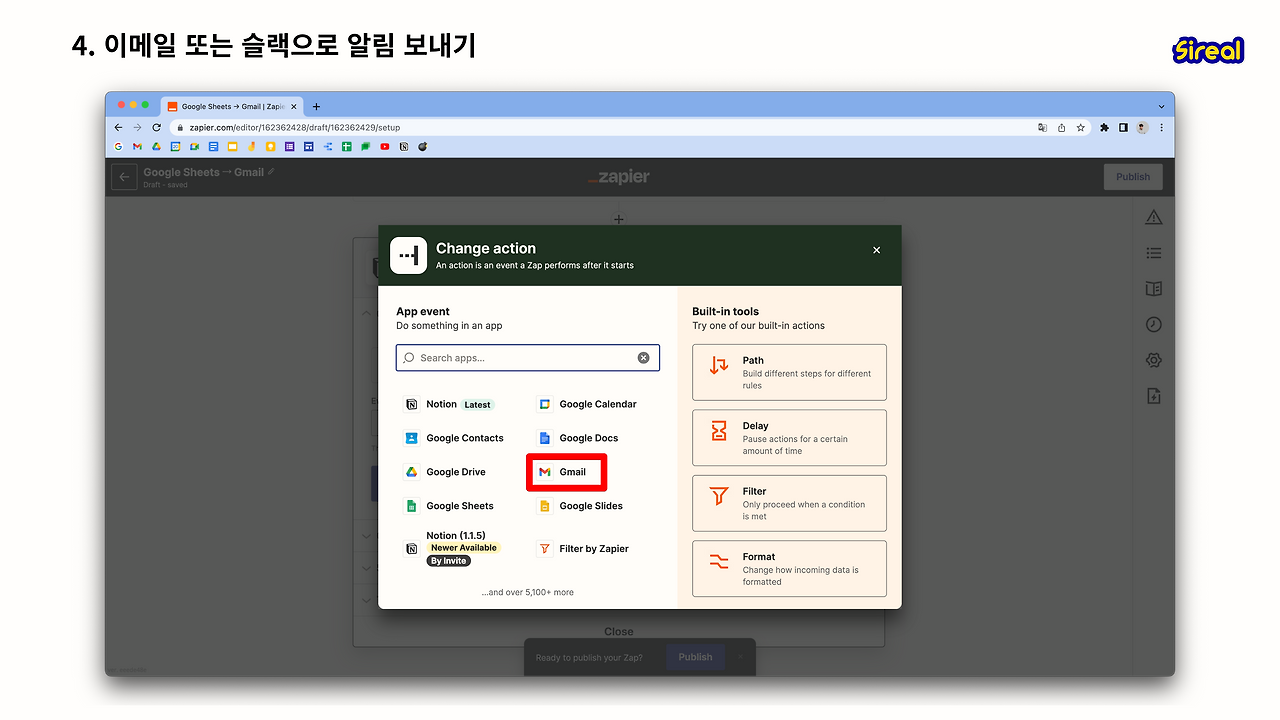The height and width of the screenshot is (720, 1280).
Task: Open the Format built-in tool
Action: pyautogui.click(x=789, y=569)
